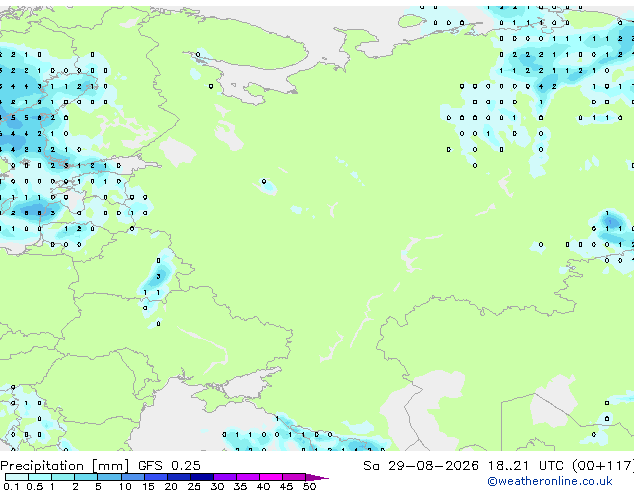Click the '18..21 UTC' time range
Image resolution: width=634 pixels, height=490 pixels.
(525, 466)
